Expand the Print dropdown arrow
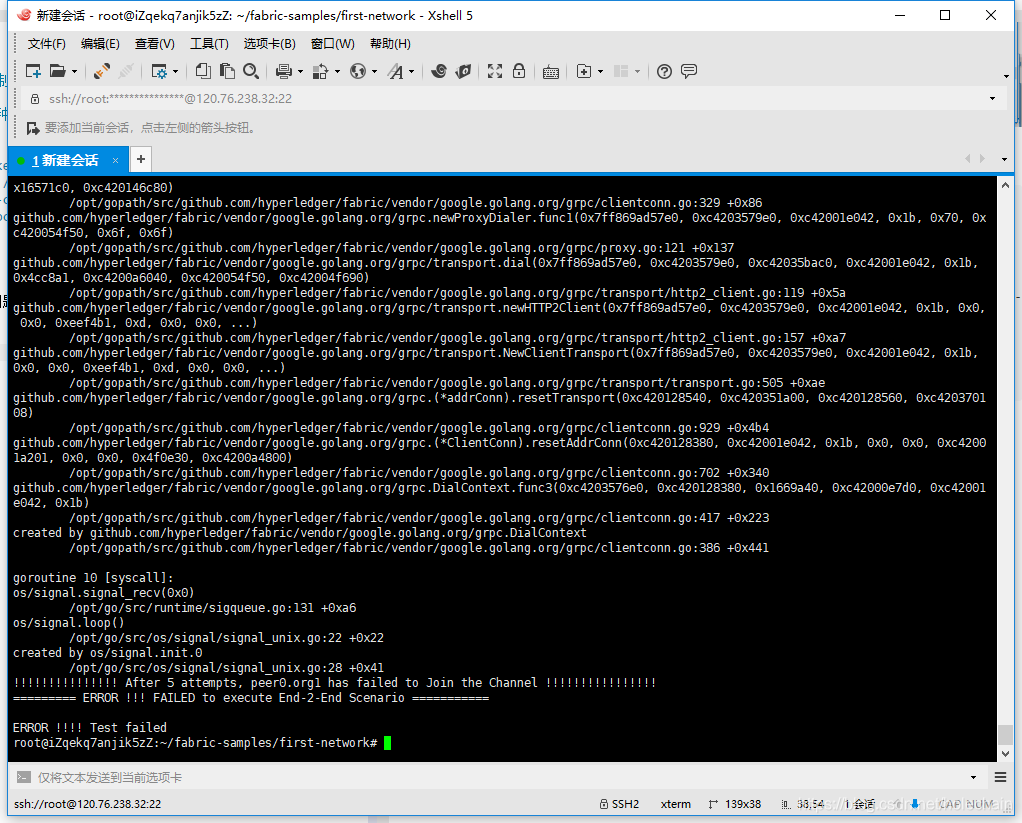This screenshot has height=823, width=1022. [300, 71]
